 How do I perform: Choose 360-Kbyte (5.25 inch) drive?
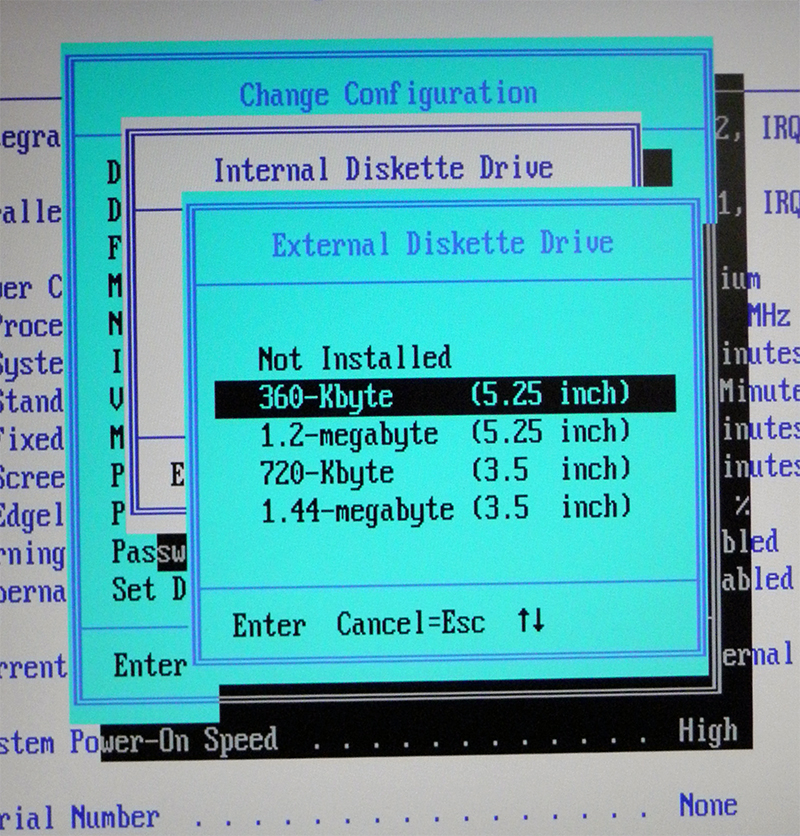tap(445, 396)
